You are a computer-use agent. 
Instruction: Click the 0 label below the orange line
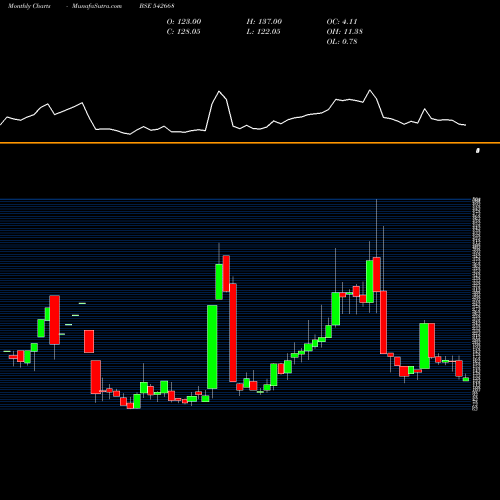click(478, 151)
